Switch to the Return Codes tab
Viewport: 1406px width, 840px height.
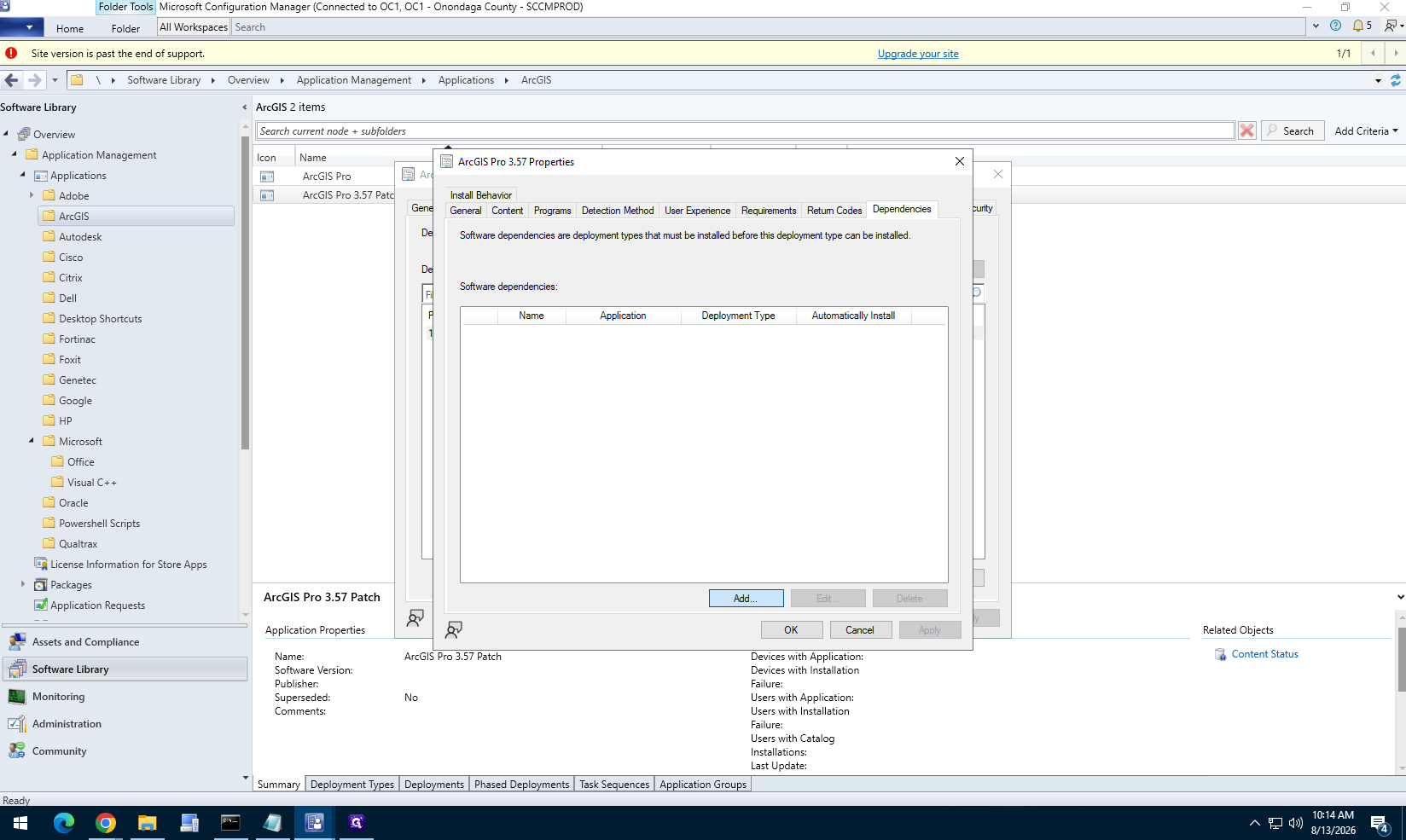[x=834, y=211]
